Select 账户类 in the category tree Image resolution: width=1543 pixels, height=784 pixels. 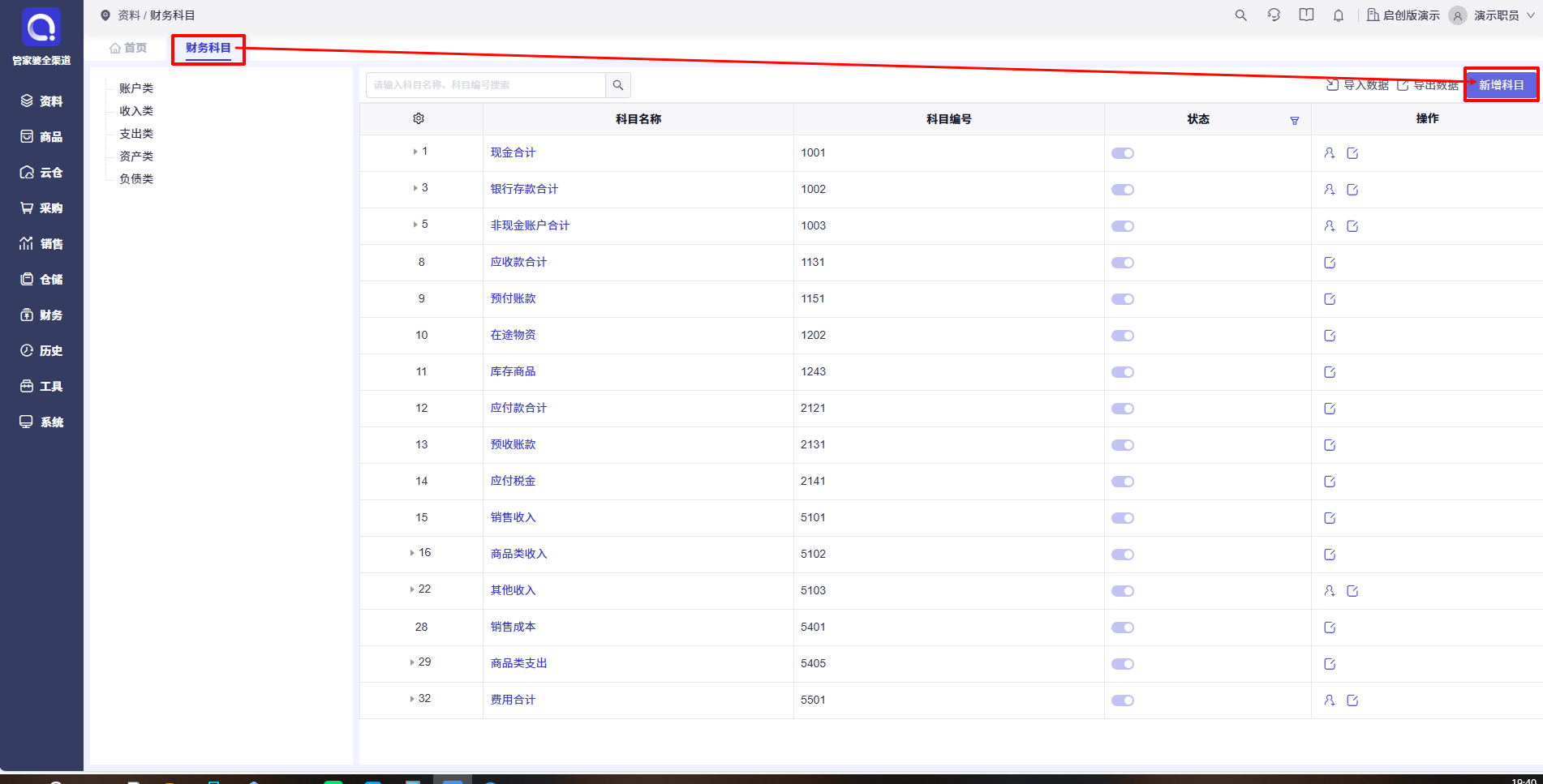tap(136, 88)
